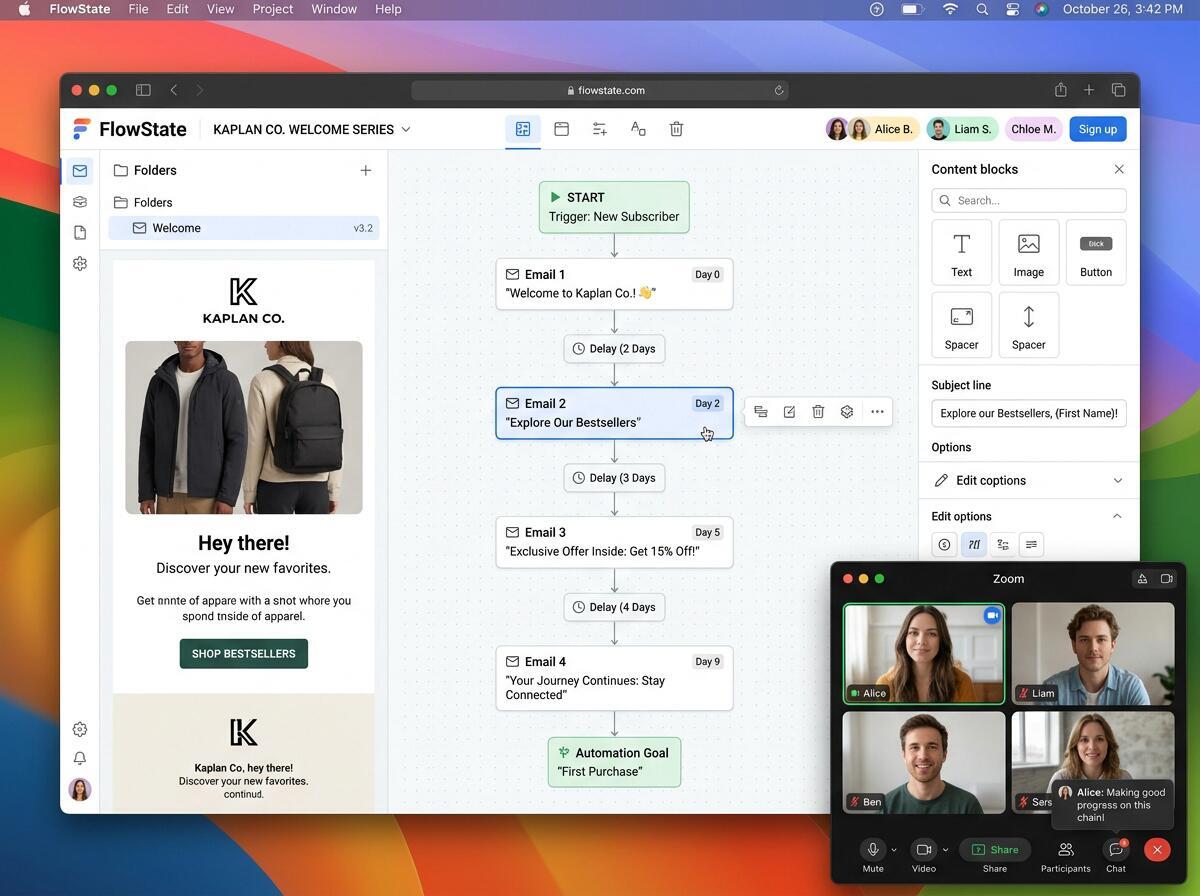Click Chloe M. collaborator chip
This screenshot has width=1200, height=896.
coord(1033,129)
